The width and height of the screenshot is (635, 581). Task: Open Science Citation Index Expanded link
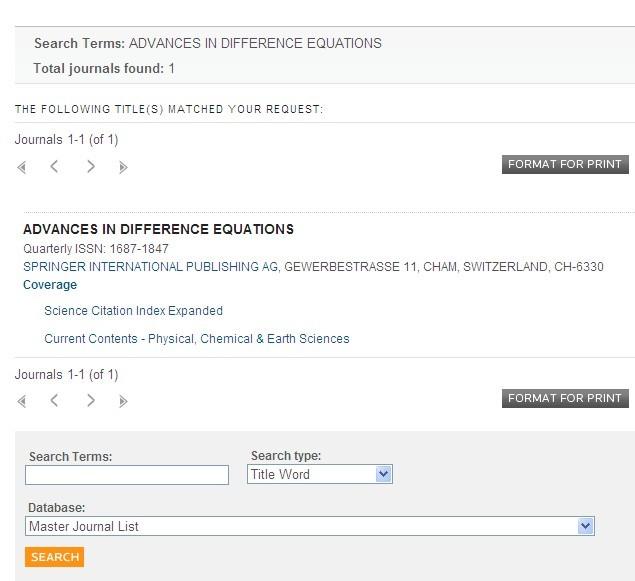[133, 311]
